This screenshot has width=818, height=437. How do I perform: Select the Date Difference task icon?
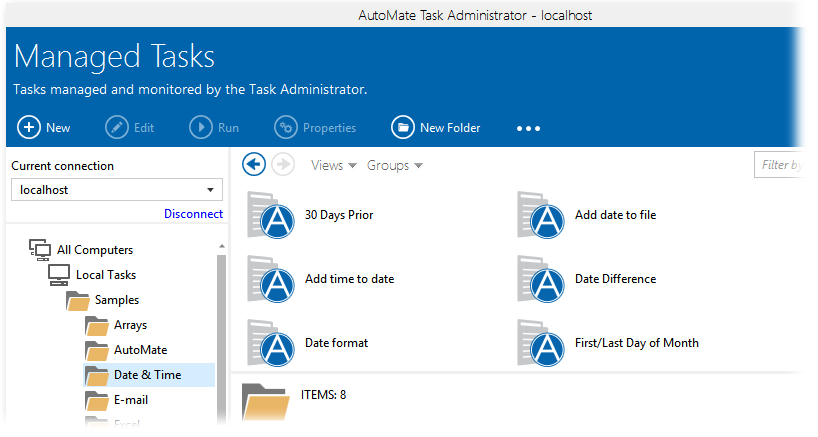point(540,279)
